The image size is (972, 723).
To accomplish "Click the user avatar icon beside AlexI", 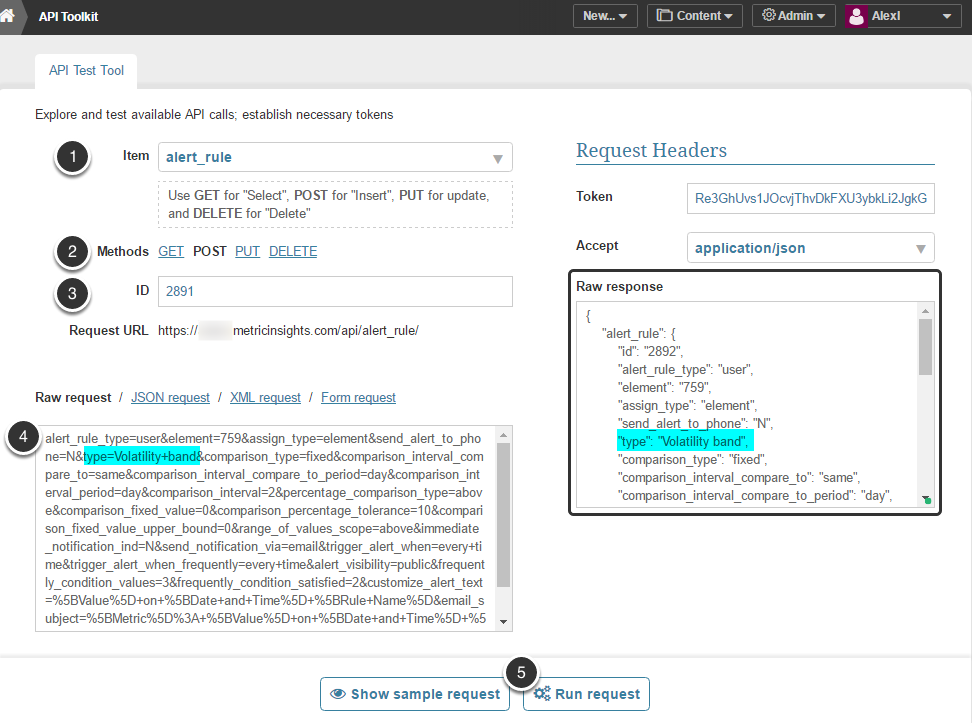I will coord(857,16).
